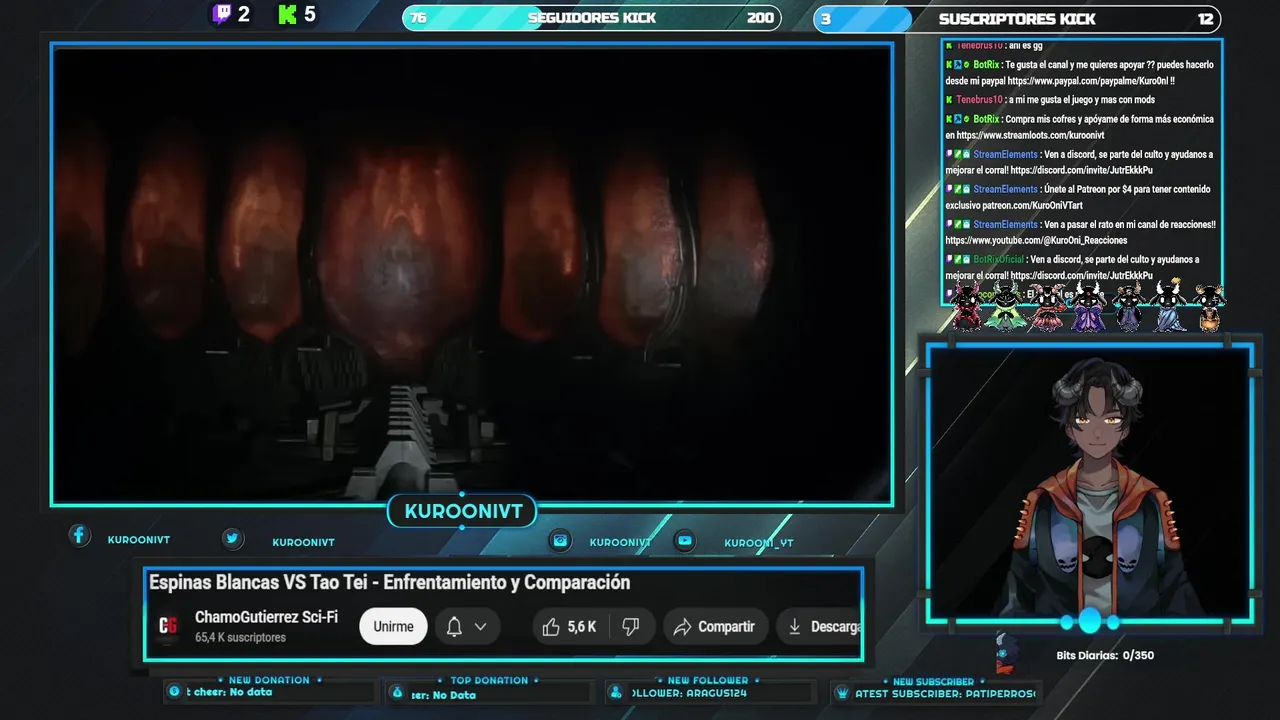The image size is (1280, 720).
Task: Click the subscriber goal number 12
Action: (1206, 18)
